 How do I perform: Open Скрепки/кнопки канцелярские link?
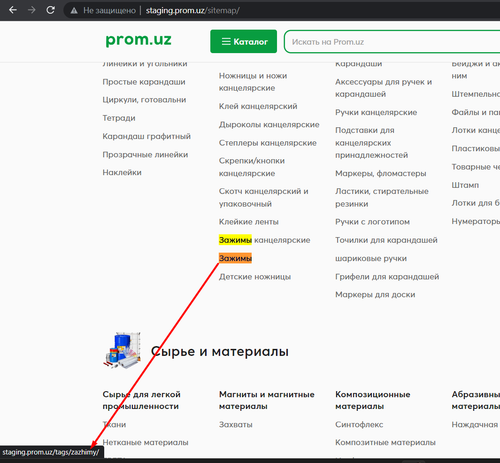click(x=252, y=167)
